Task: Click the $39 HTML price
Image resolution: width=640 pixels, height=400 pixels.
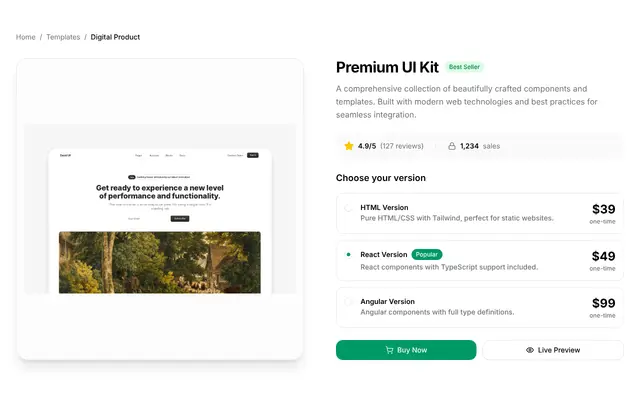Action: [x=604, y=209]
